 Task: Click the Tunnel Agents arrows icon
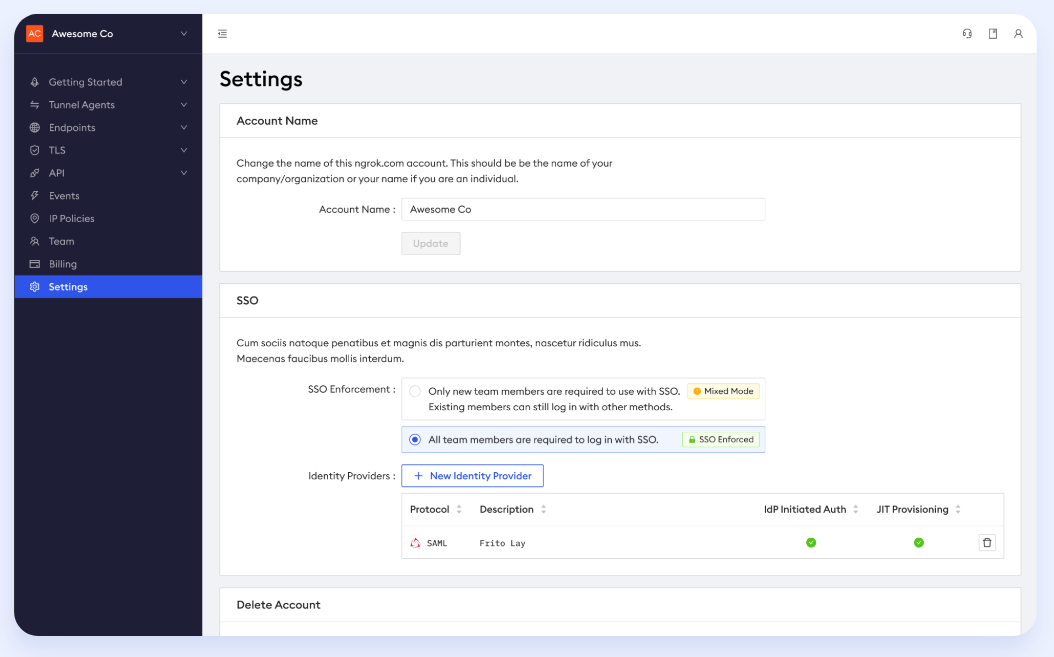click(35, 105)
